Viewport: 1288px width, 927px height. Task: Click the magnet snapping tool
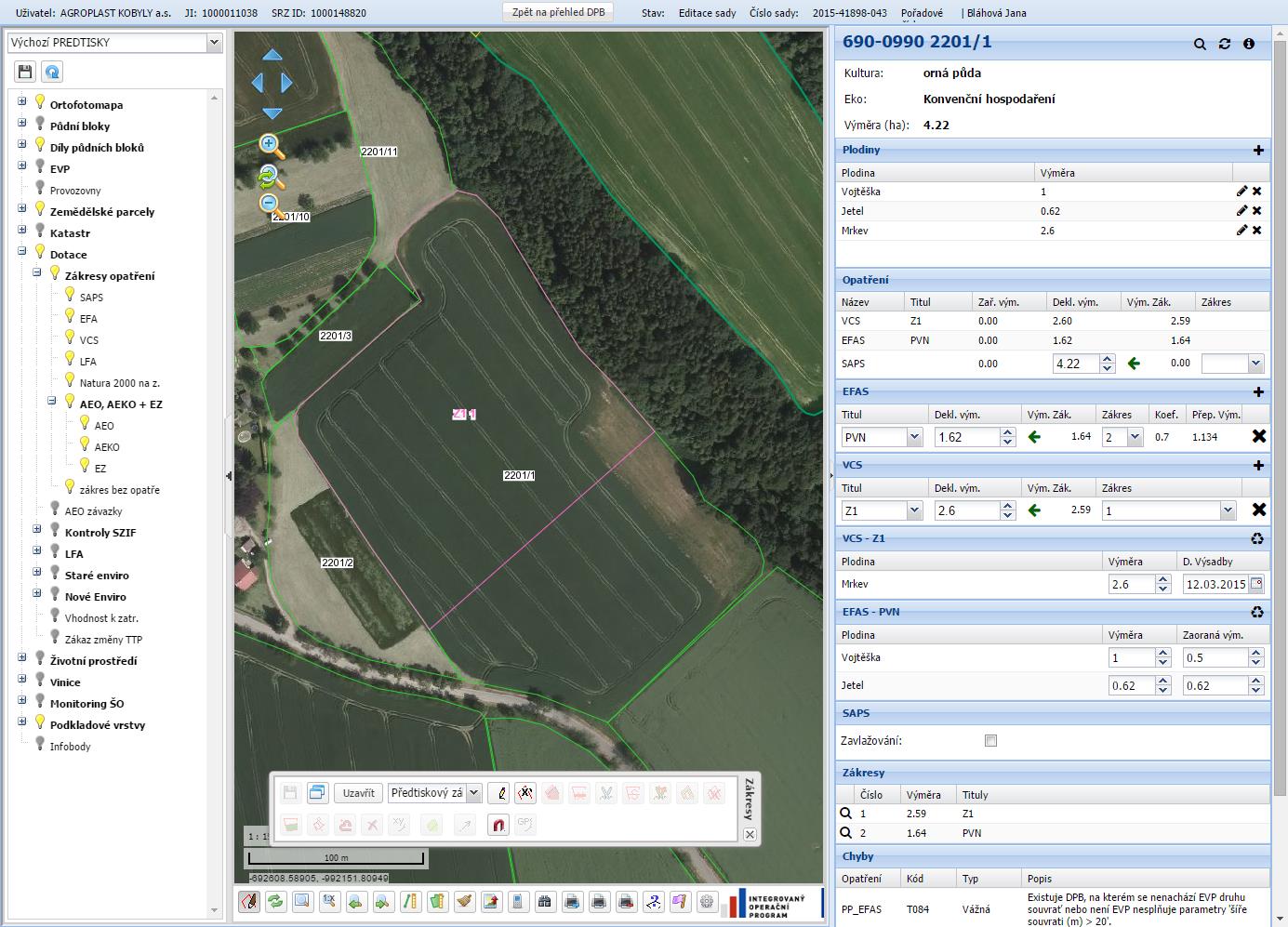[498, 824]
